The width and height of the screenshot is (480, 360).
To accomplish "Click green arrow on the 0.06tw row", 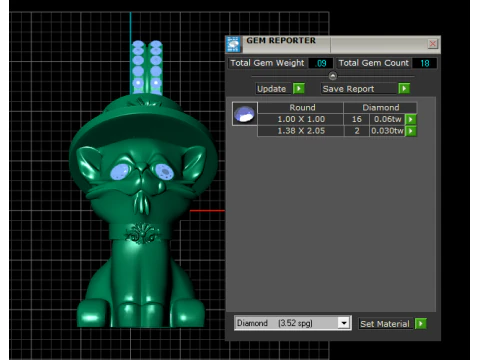I will coord(411,119).
